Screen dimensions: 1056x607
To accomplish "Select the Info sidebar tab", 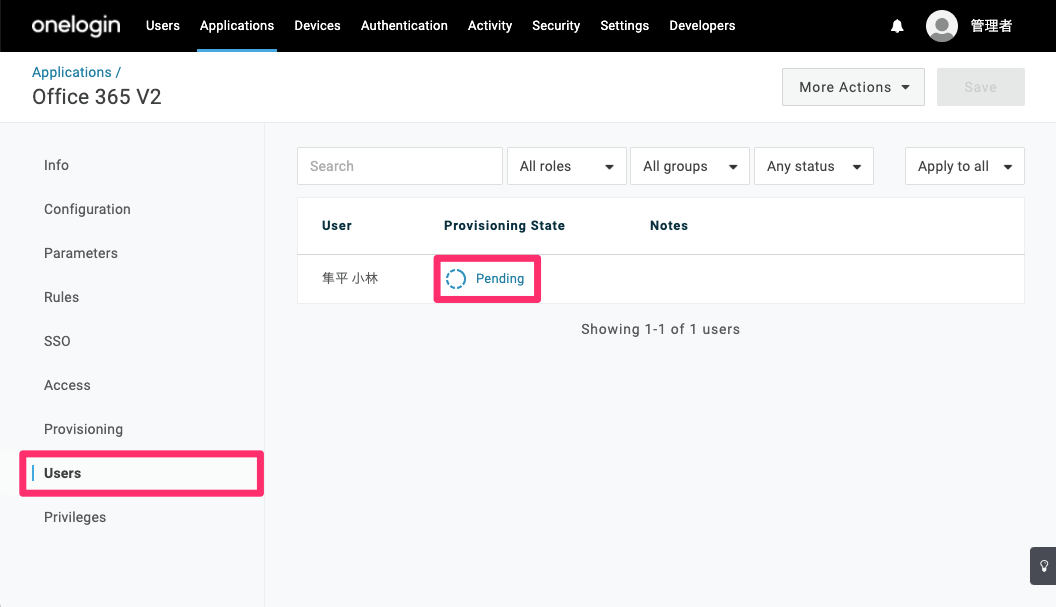I will click(57, 165).
